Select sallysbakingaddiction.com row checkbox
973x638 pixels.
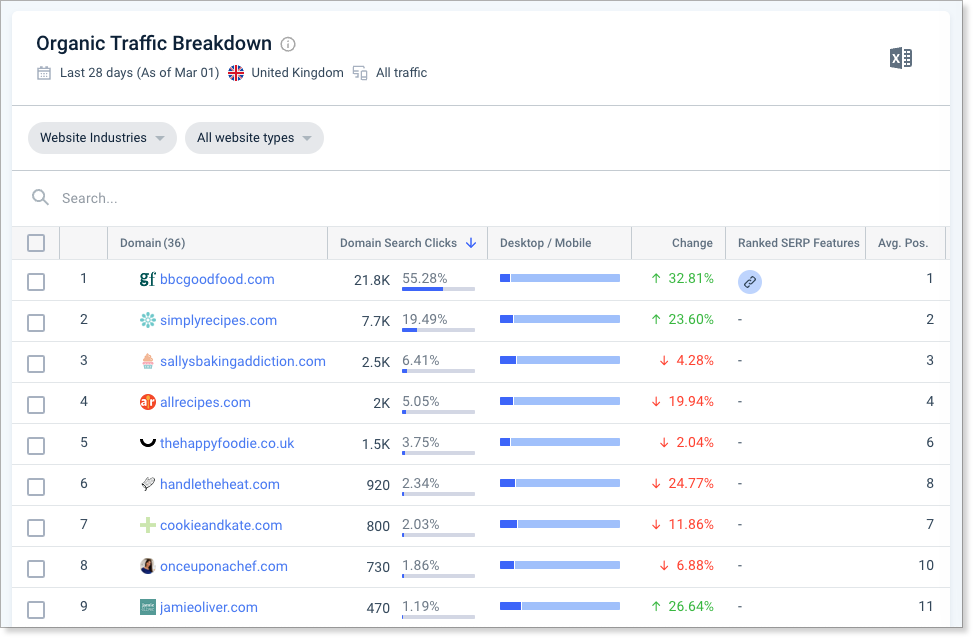36,364
